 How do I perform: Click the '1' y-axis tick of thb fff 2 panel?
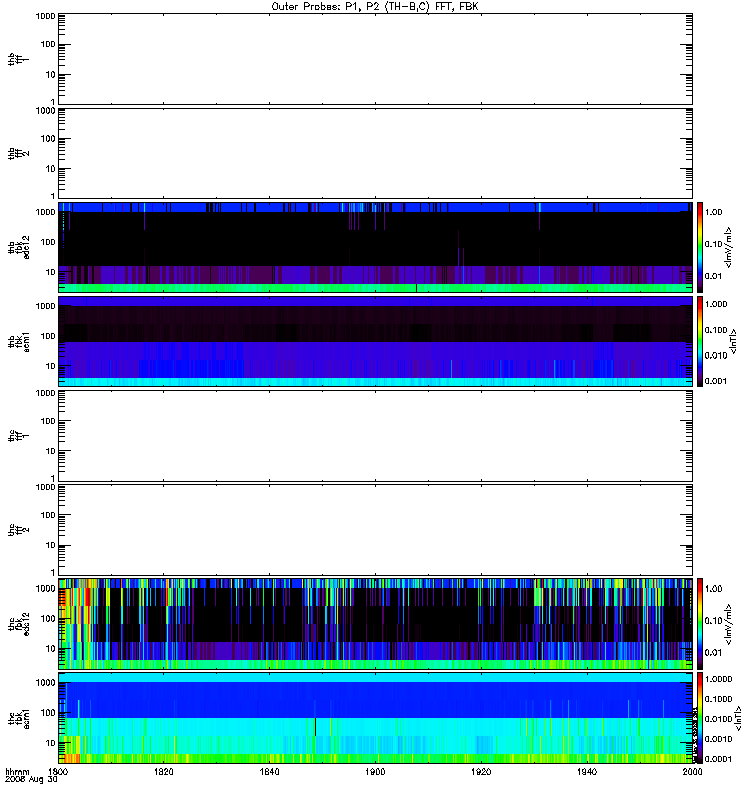53,196
